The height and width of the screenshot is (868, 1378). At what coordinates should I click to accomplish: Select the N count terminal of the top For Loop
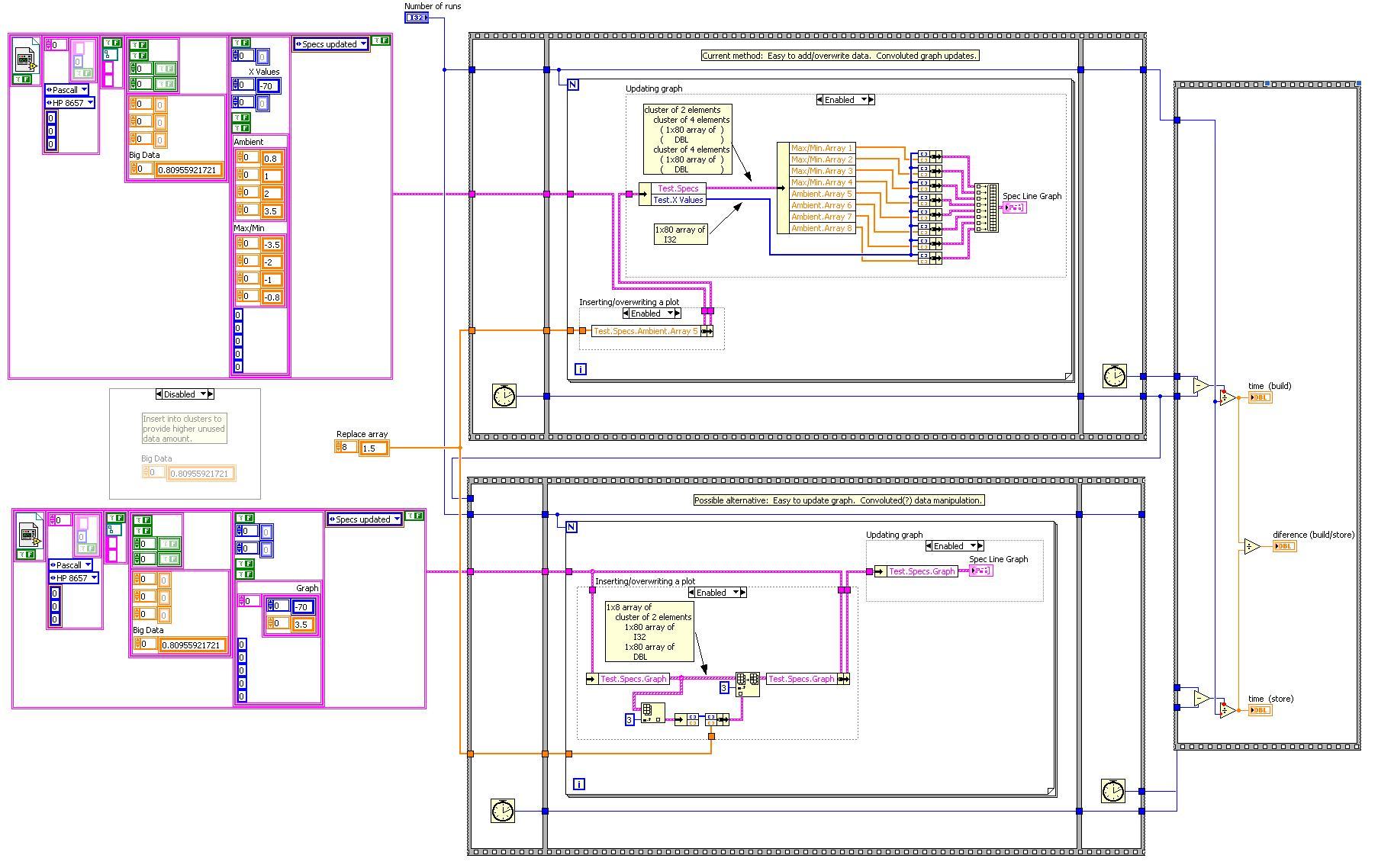pos(573,85)
